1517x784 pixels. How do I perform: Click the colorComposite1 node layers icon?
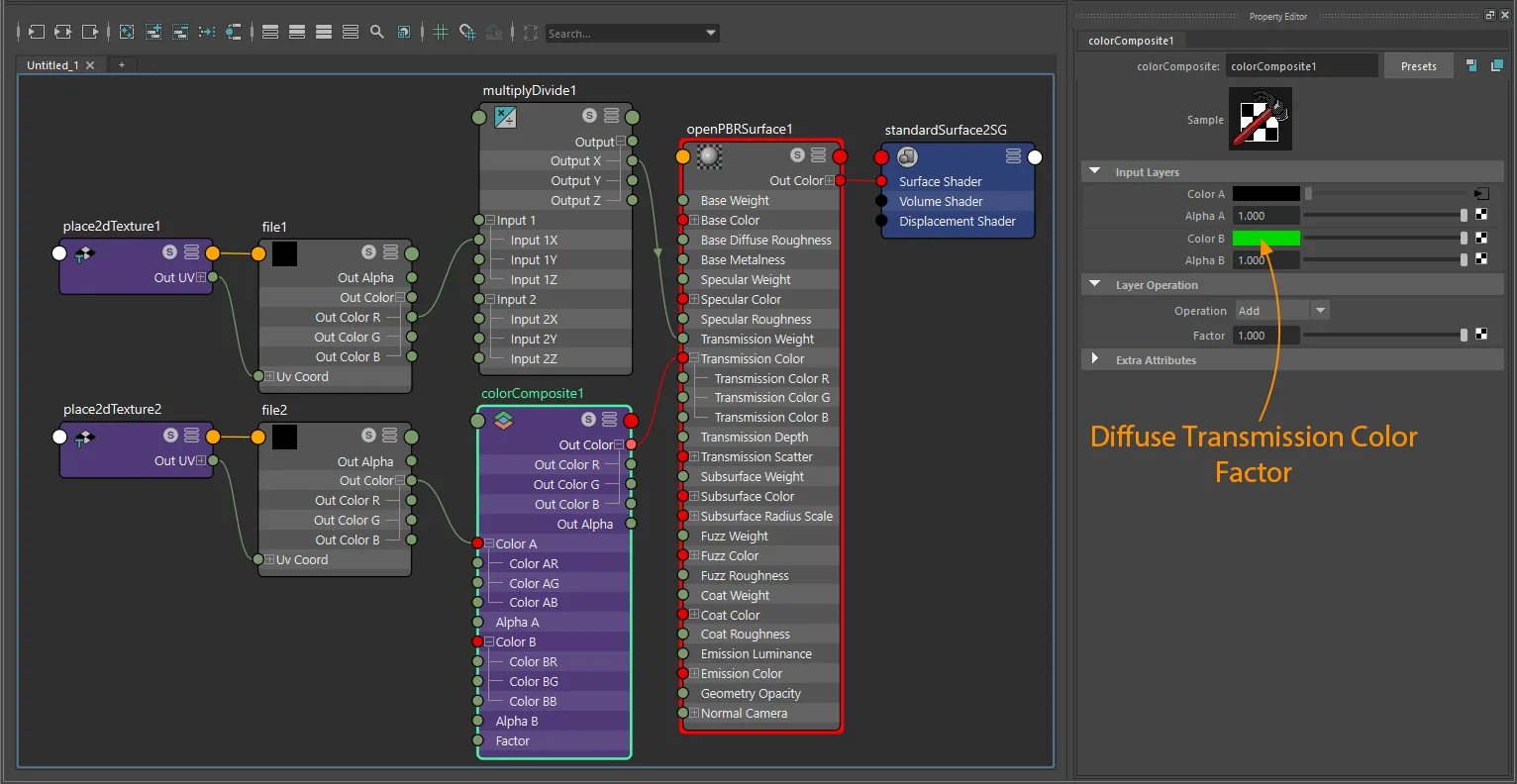[504, 420]
